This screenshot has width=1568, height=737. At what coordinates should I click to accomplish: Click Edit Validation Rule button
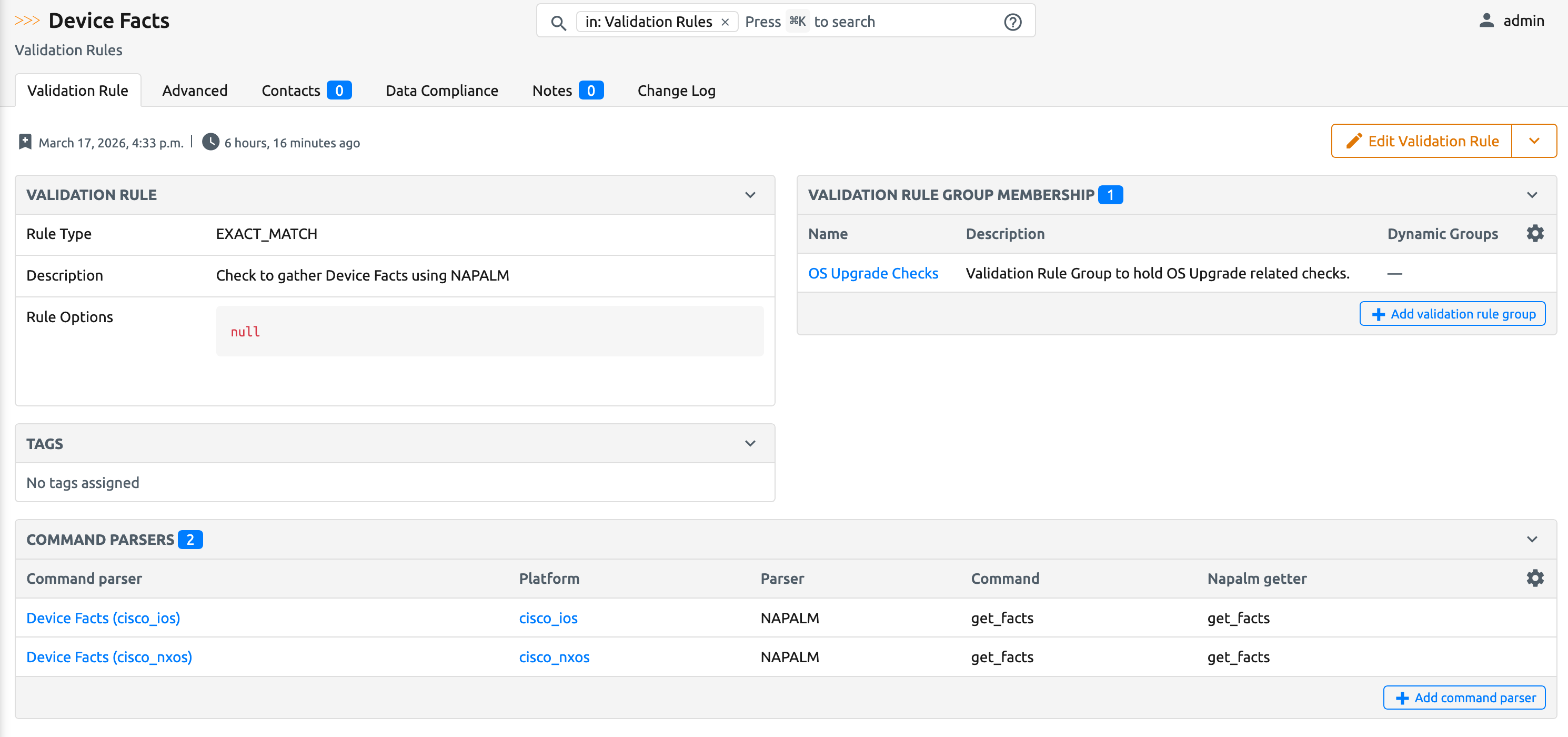coord(1421,141)
